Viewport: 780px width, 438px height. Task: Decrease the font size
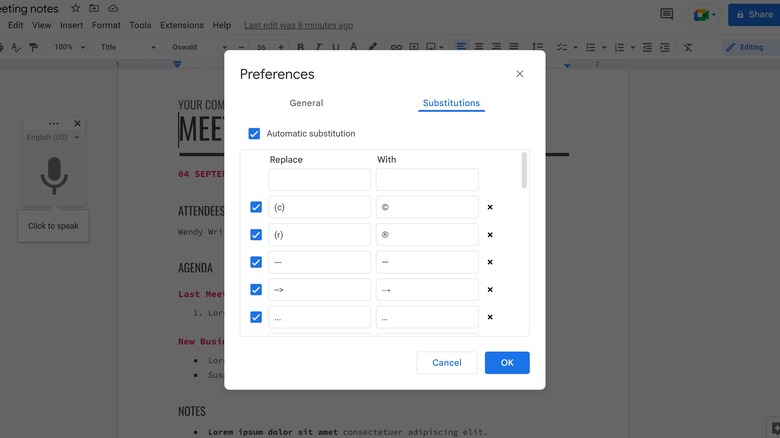241,47
